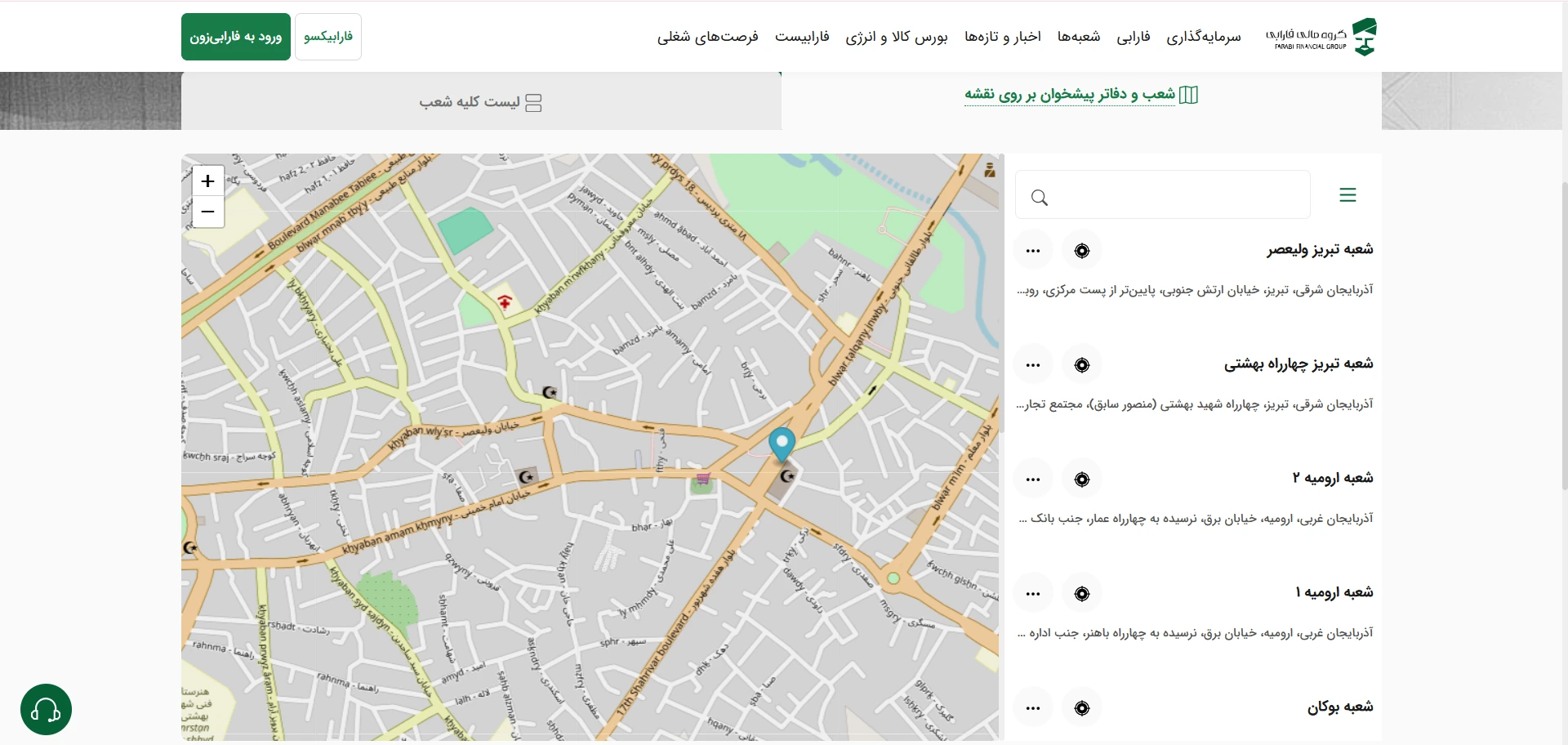Open more options for شعبه ارومیه ۲

1033,479
